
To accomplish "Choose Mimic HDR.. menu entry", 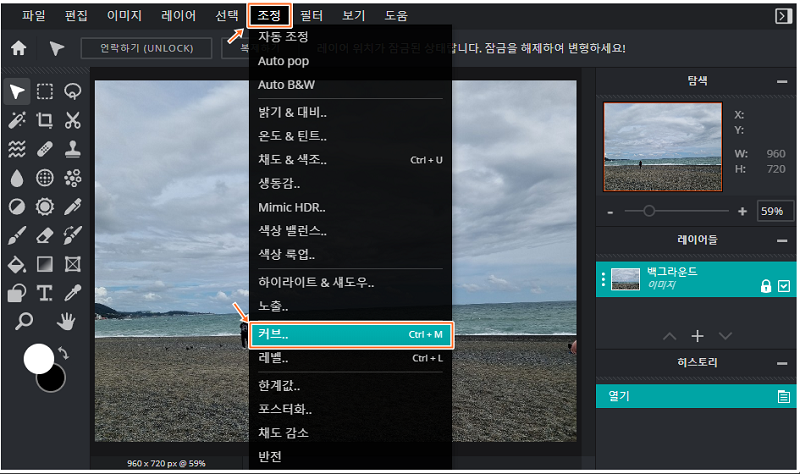I will tap(351, 208).
